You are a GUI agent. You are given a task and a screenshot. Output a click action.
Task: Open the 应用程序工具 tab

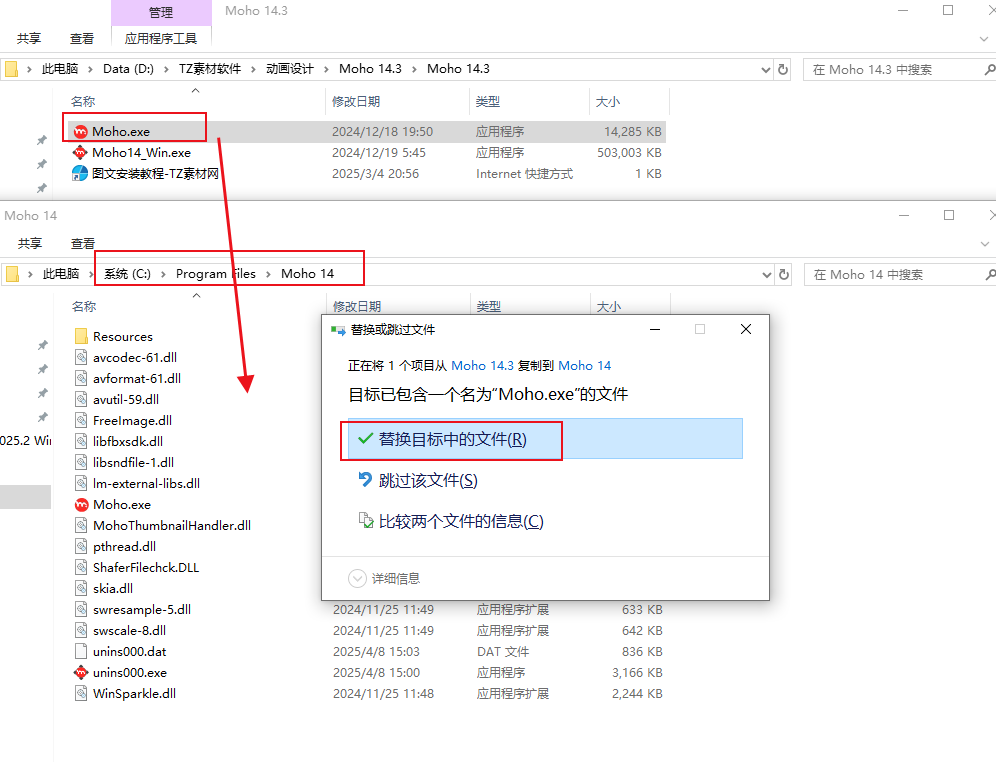(x=161, y=39)
